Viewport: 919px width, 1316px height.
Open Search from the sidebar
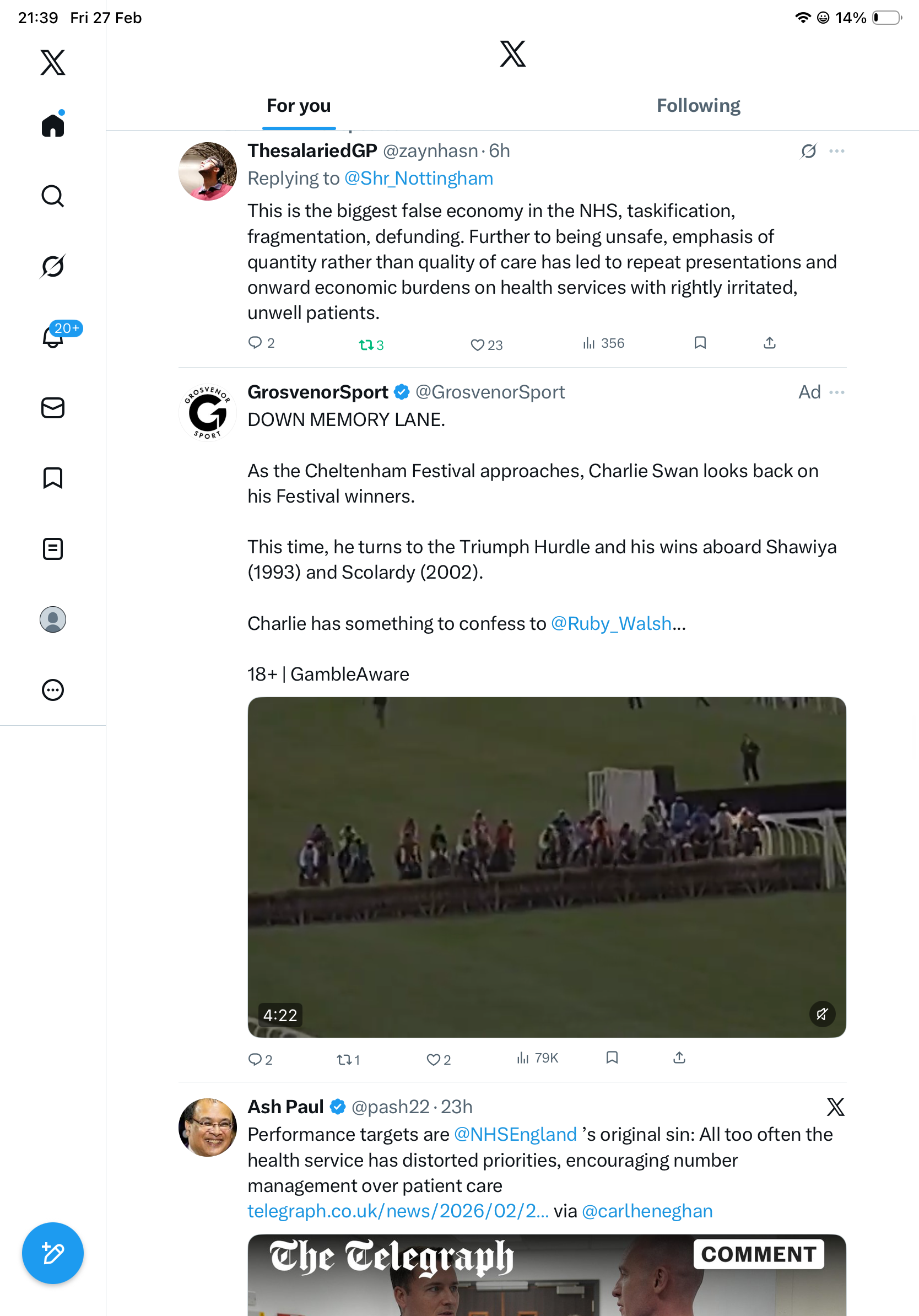[x=53, y=196]
